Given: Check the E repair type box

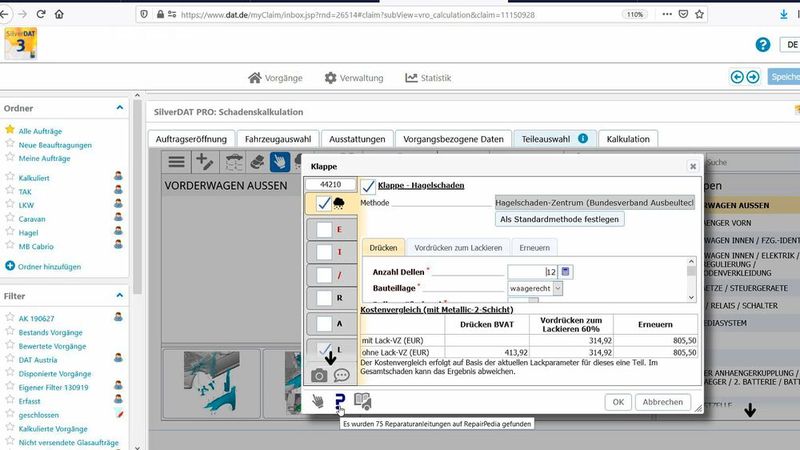Looking at the screenshot, I should (323, 229).
